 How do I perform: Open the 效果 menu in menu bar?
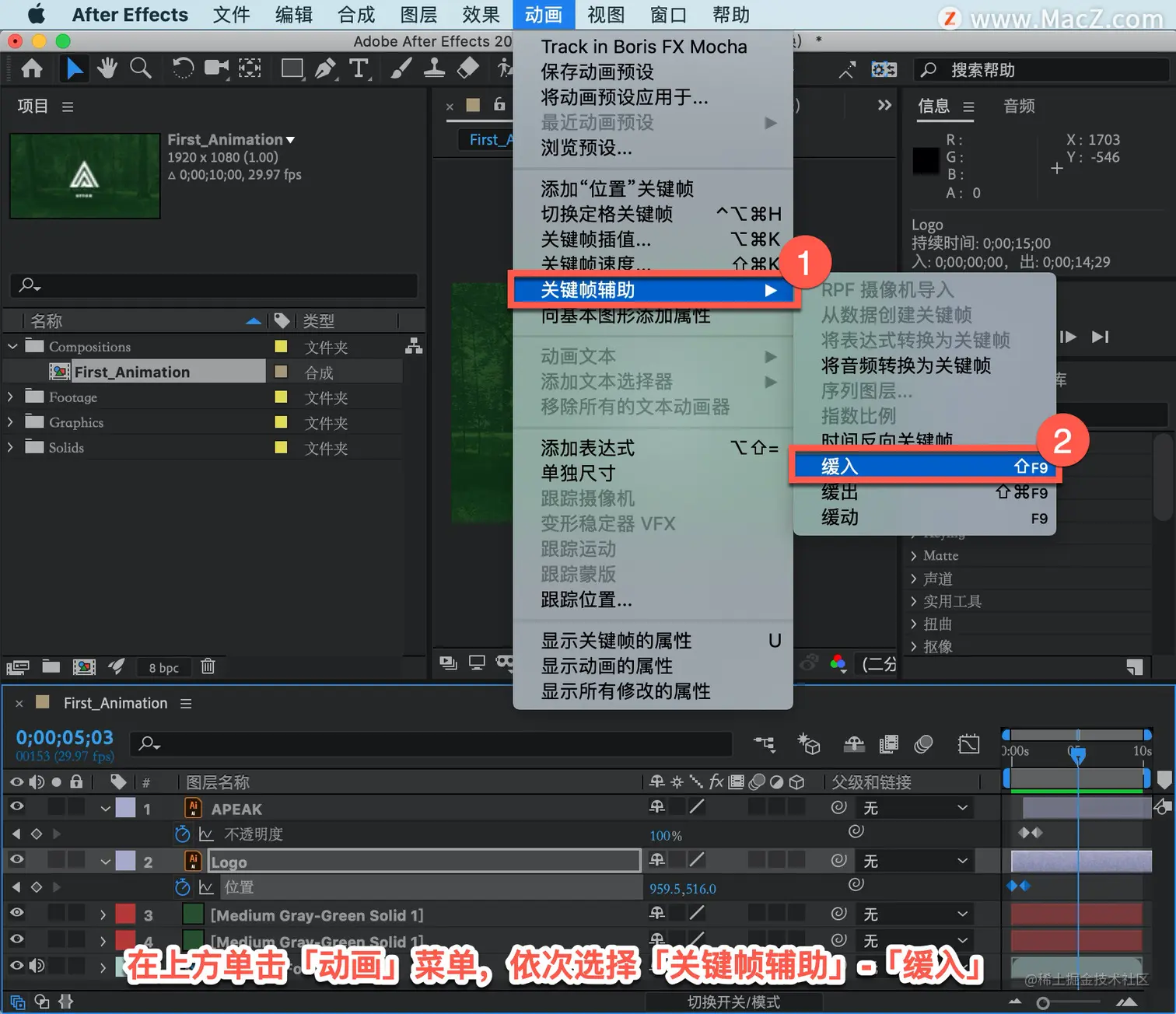pyautogui.click(x=481, y=15)
